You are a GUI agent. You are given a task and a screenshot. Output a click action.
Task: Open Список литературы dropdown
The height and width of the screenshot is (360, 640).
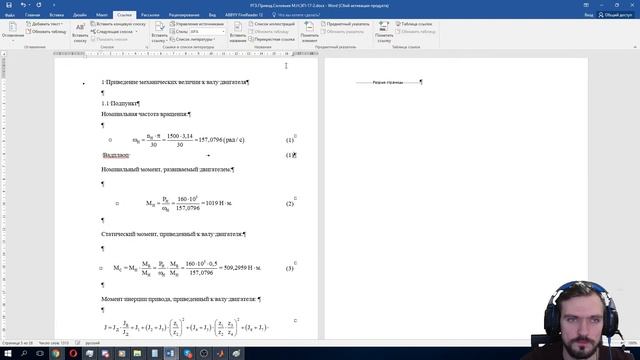click(x=192, y=39)
